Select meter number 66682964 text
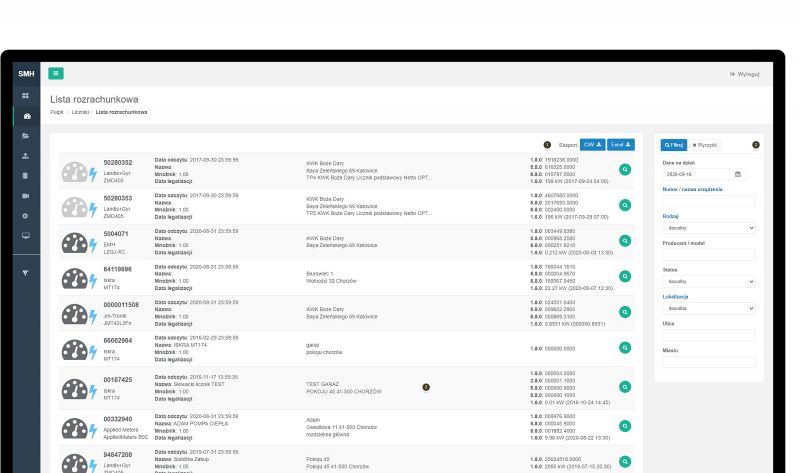 pos(118,340)
